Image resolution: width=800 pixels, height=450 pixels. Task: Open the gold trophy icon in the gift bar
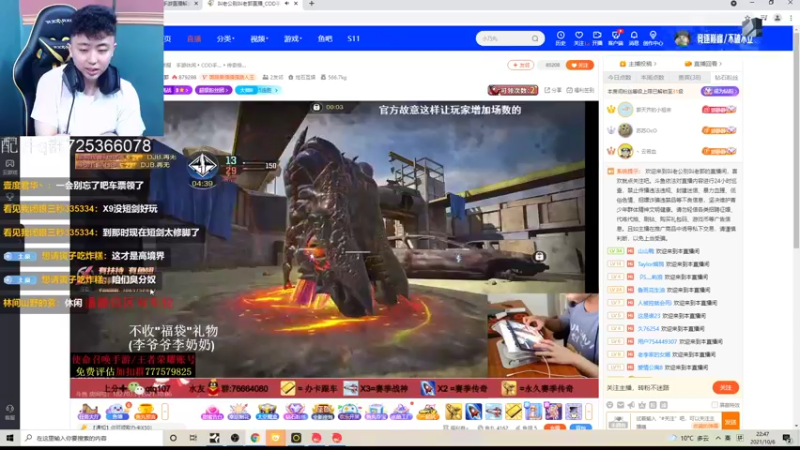tap(145, 411)
